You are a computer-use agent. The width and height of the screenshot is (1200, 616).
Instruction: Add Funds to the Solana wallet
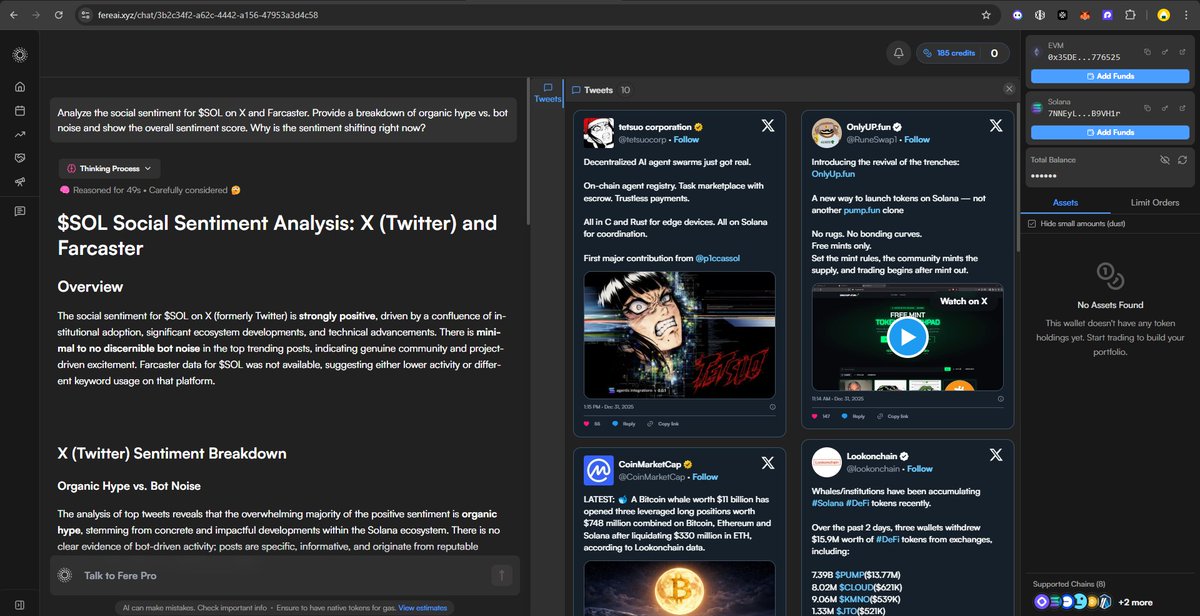tap(1110, 132)
